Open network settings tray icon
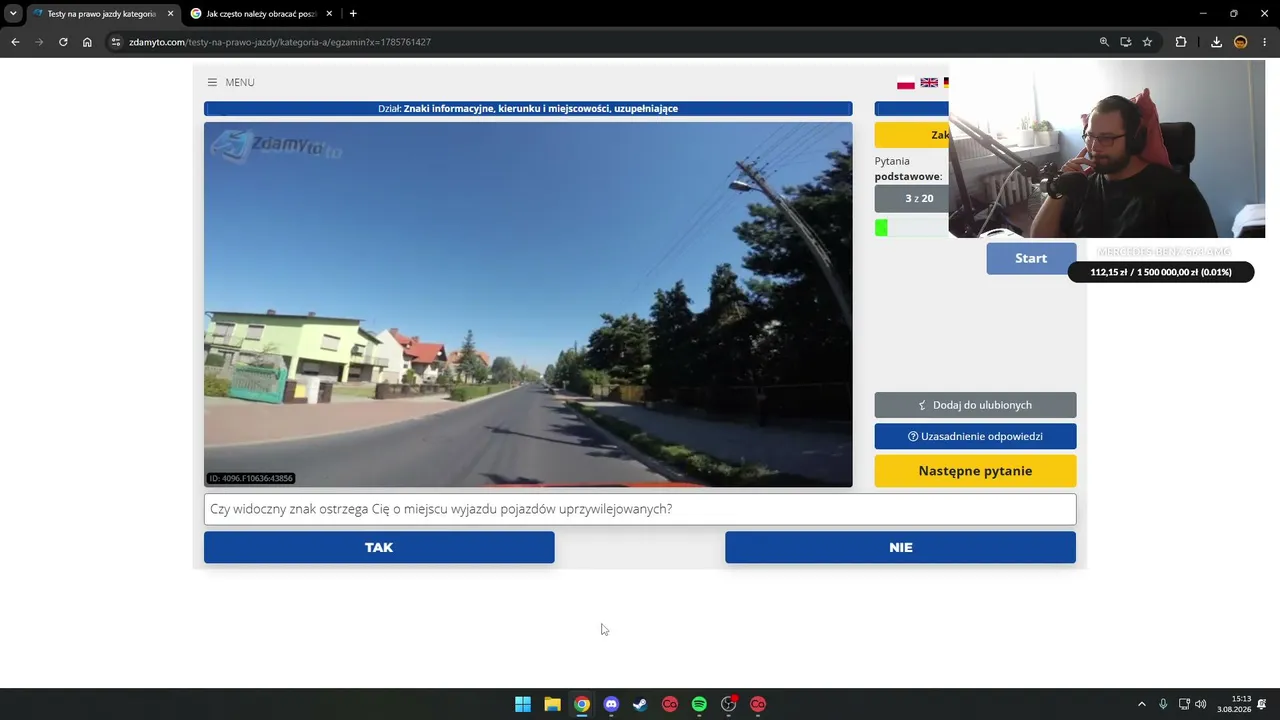 pos(1184,704)
